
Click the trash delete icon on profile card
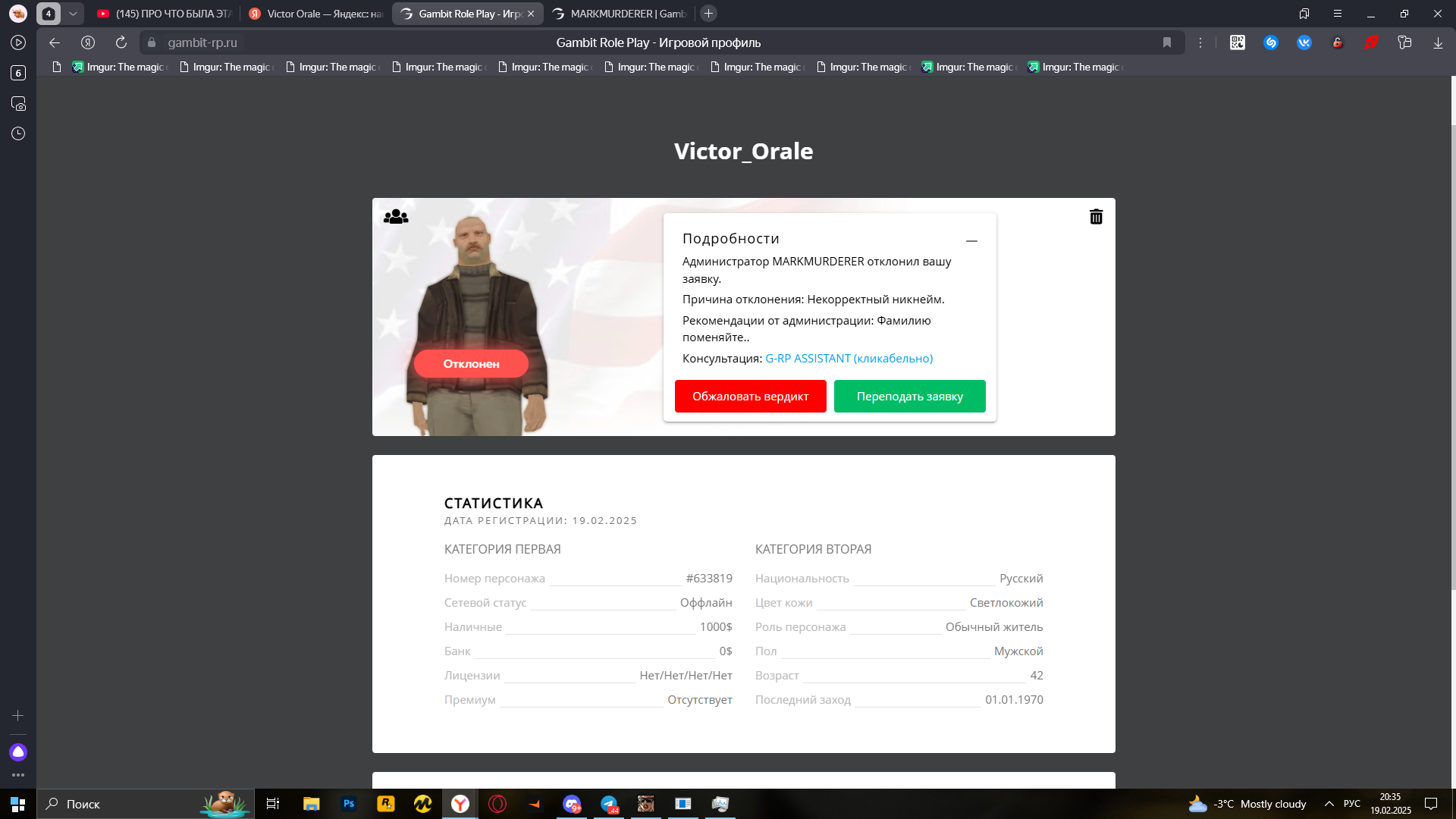(1096, 217)
